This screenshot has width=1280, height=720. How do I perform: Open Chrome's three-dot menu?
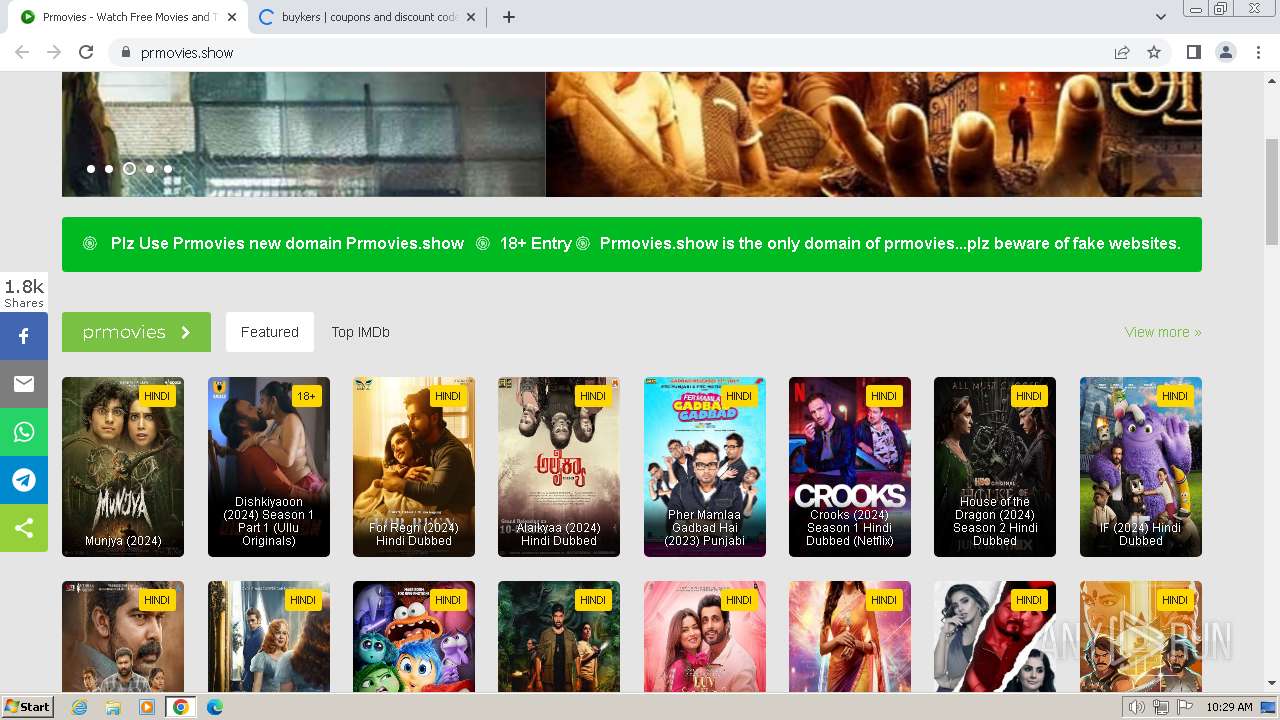(1258, 52)
